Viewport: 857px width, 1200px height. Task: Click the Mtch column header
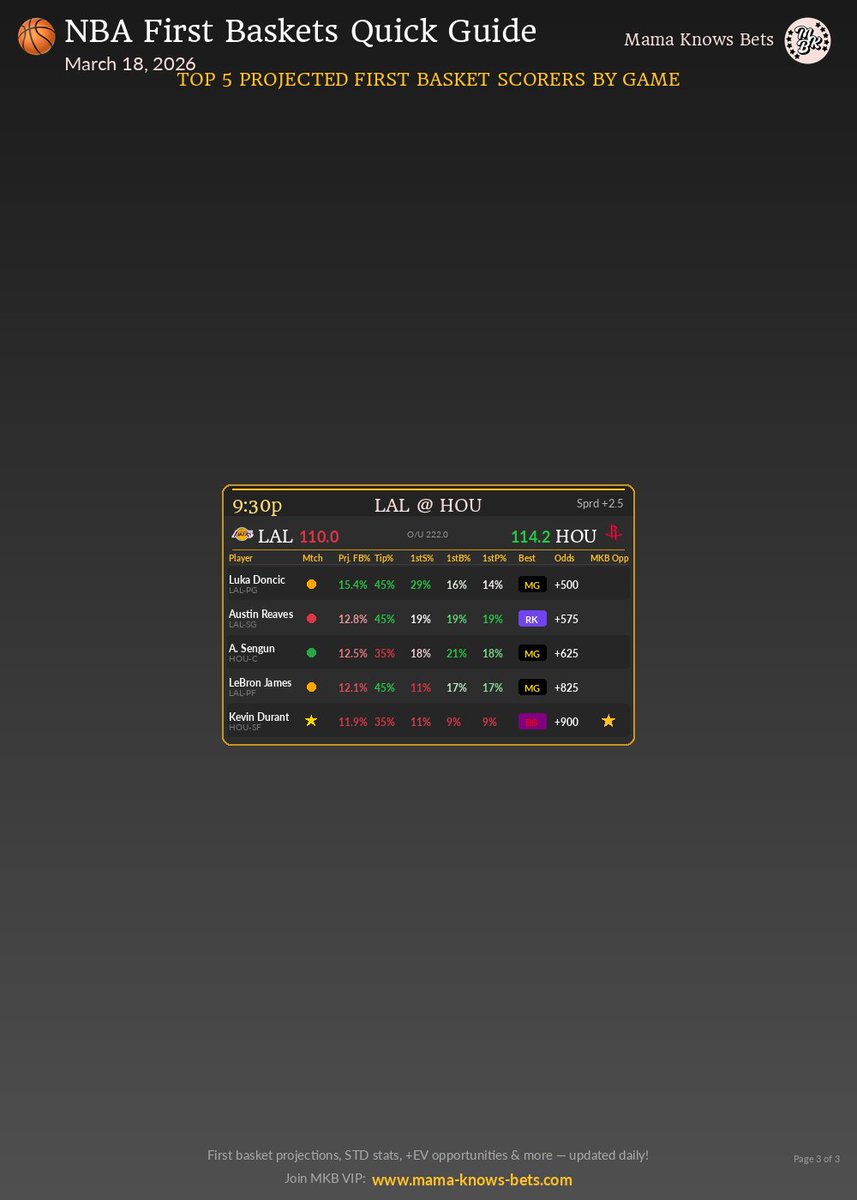click(313, 558)
